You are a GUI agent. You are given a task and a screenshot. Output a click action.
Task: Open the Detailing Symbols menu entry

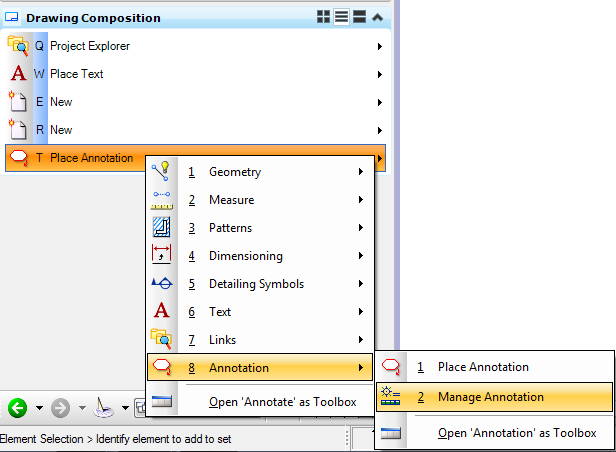pos(260,284)
